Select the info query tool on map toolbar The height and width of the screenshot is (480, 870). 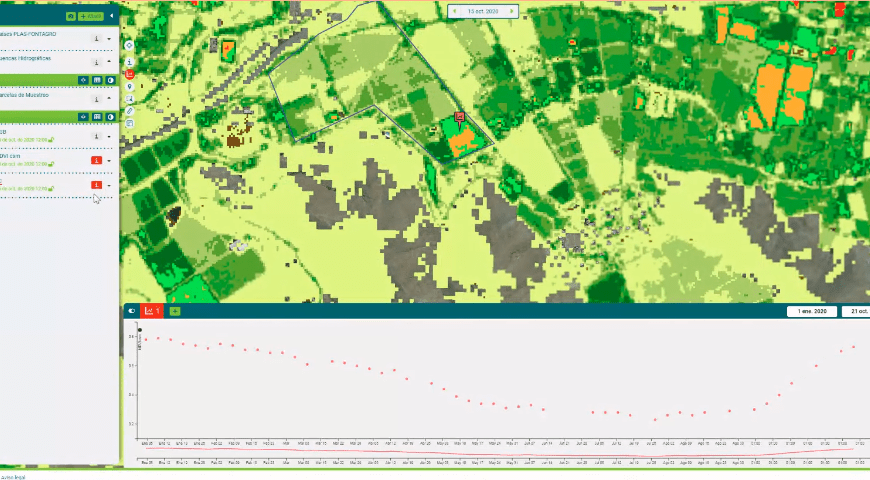[129, 60]
